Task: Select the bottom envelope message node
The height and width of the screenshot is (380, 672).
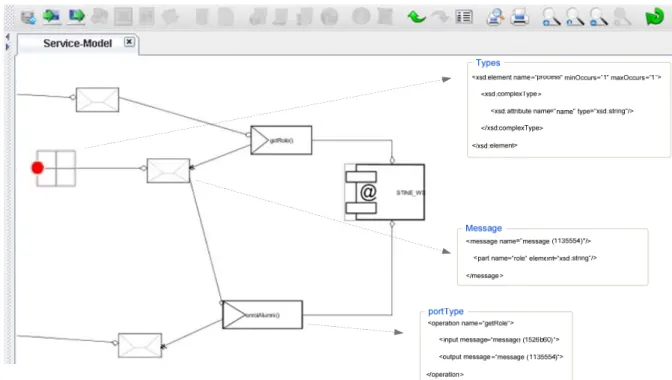Action: (x=140, y=345)
